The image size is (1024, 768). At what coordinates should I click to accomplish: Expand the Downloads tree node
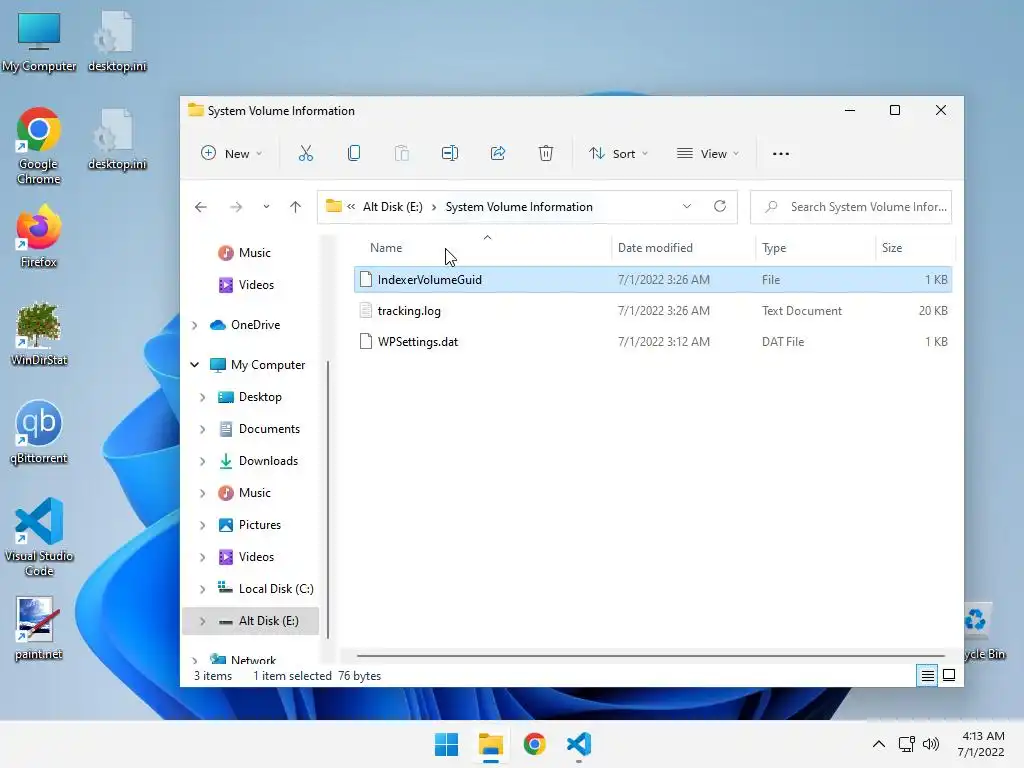pos(202,461)
